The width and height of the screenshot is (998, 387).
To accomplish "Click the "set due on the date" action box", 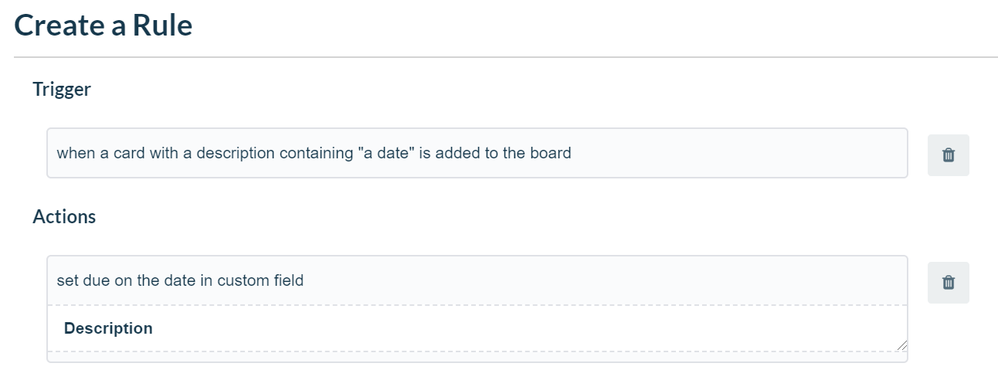I will (x=477, y=280).
